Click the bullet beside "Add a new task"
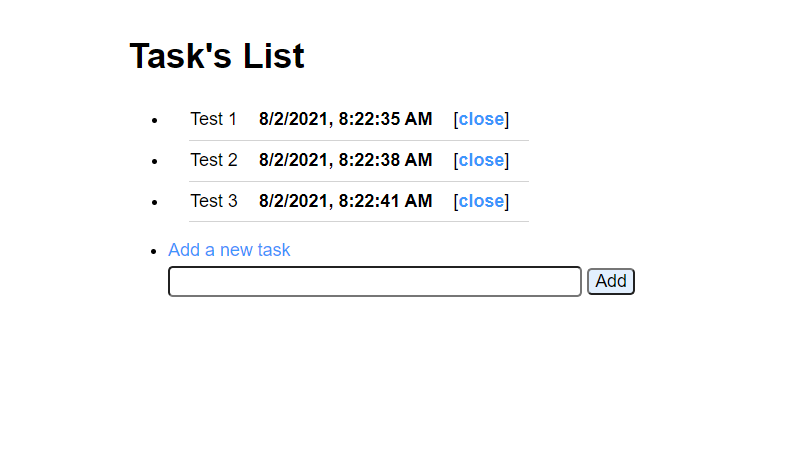This screenshot has width=800, height=450. click(154, 251)
